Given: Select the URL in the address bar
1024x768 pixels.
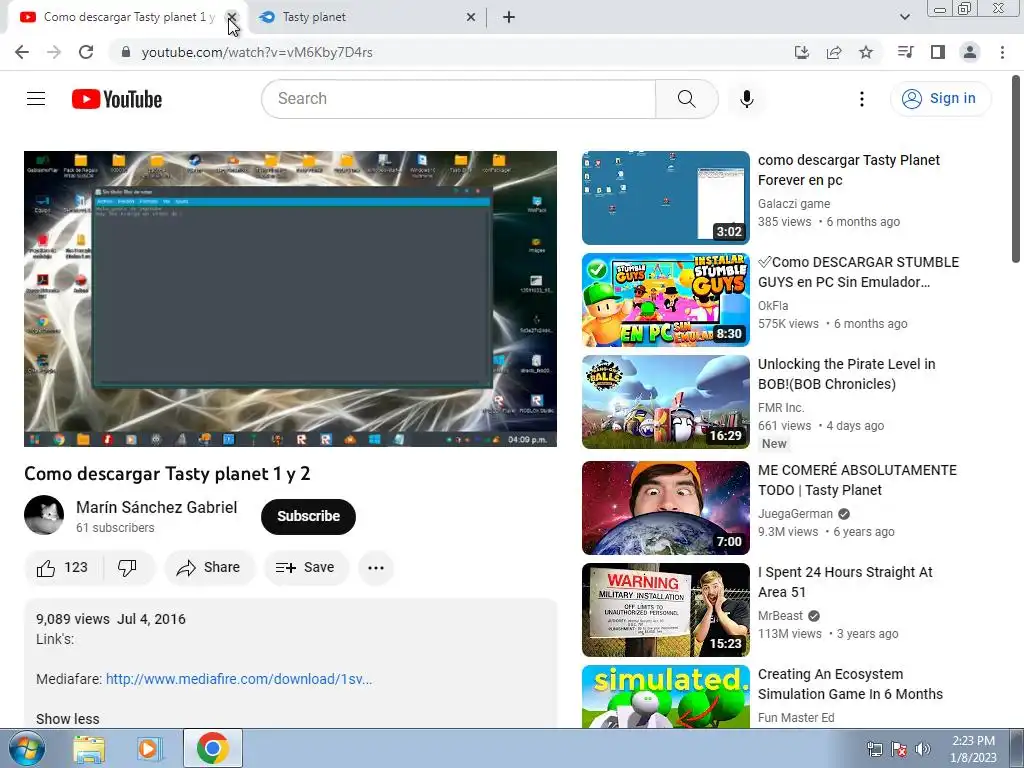Looking at the screenshot, I should pos(257,52).
